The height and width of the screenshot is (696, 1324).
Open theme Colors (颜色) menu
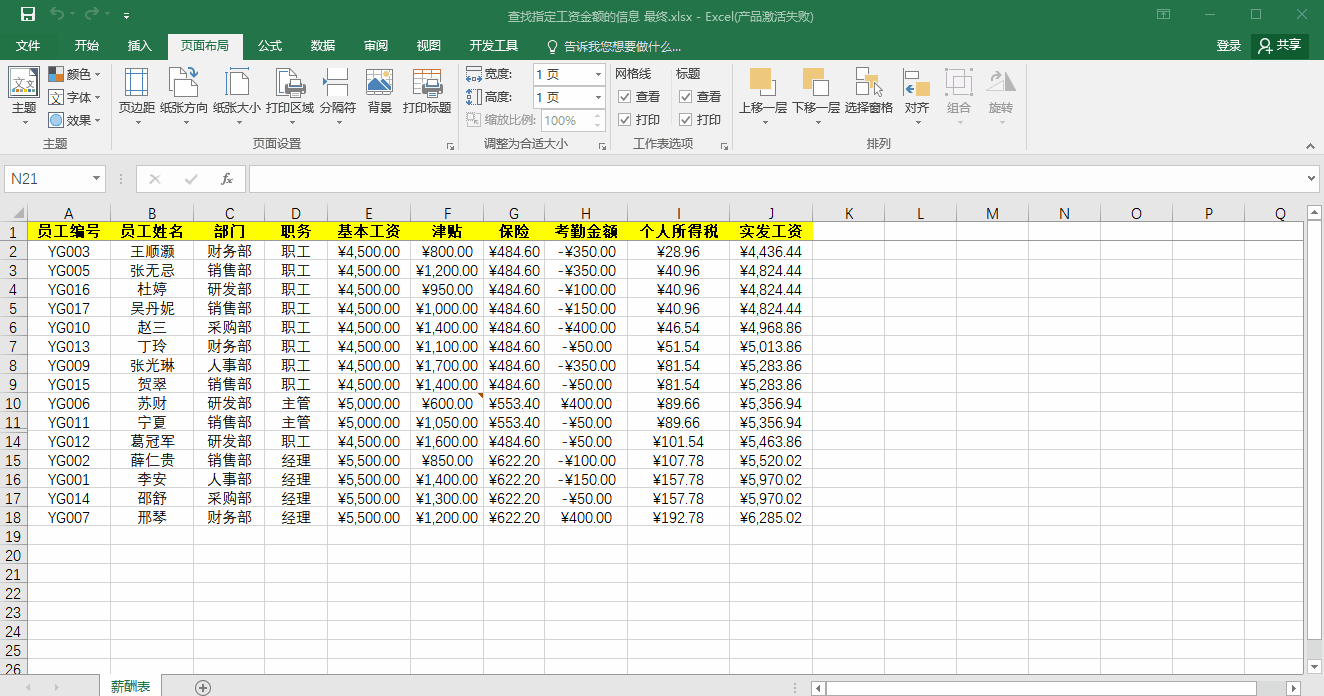(74, 74)
